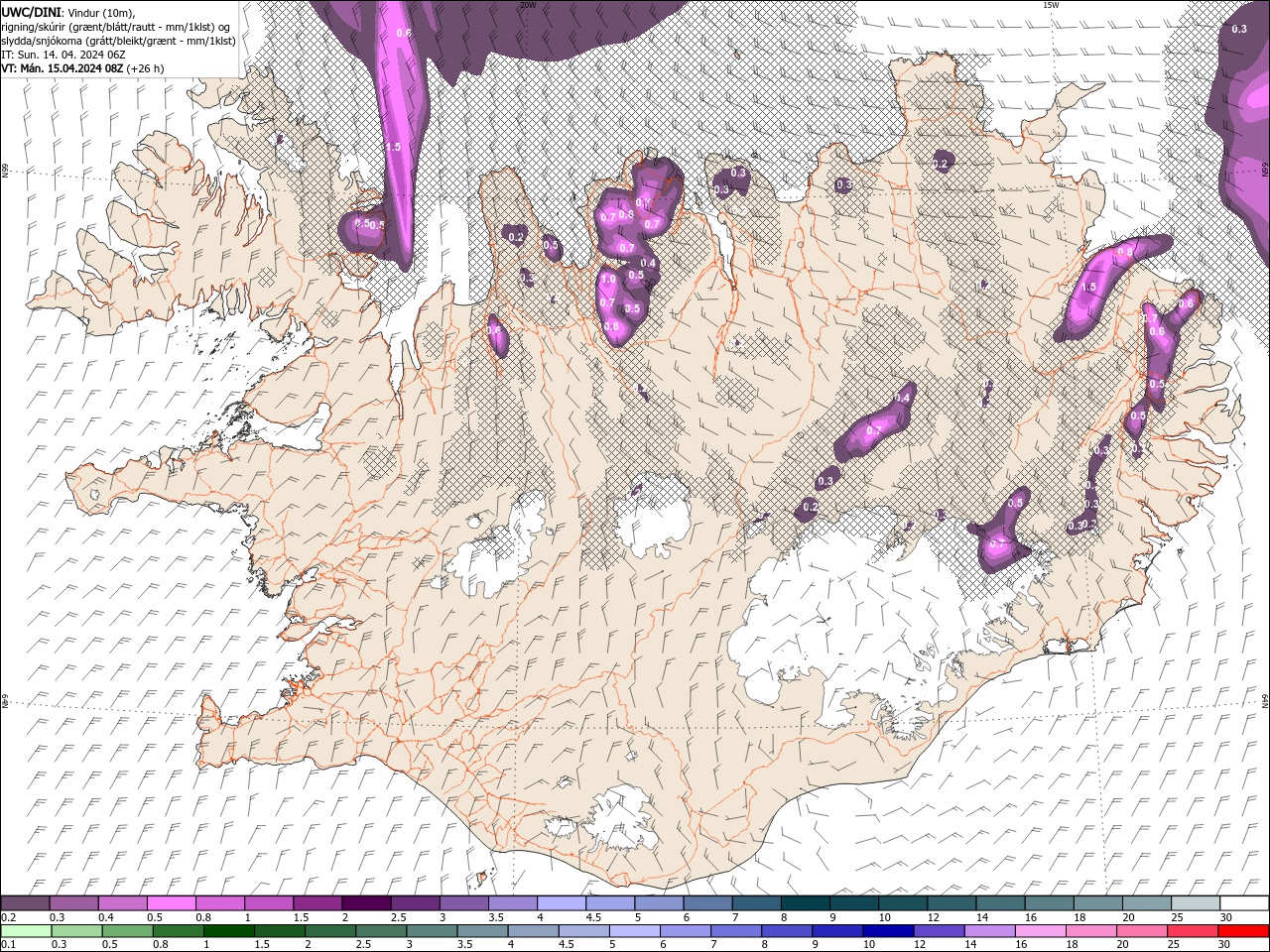Click red rain legend swatch after 30
1270x952 pixels.
point(1243,931)
